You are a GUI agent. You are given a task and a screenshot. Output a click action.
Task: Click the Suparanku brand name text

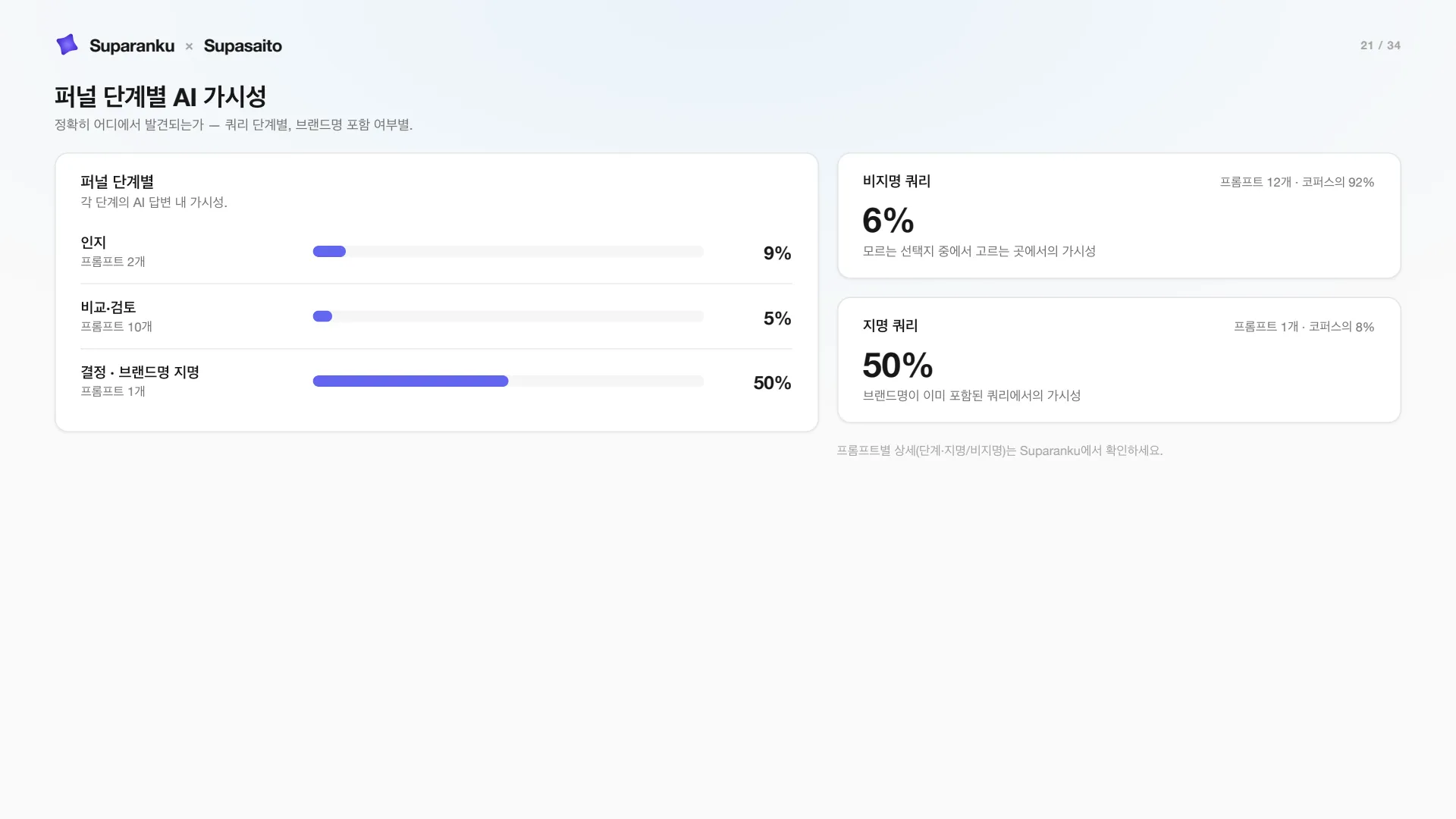click(132, 45)
